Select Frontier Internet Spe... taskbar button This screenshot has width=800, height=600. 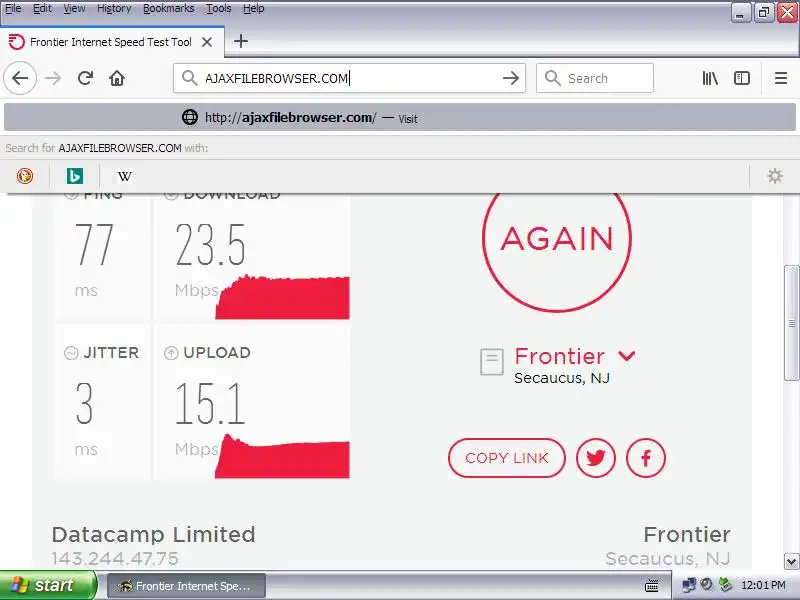coord(186,586)
